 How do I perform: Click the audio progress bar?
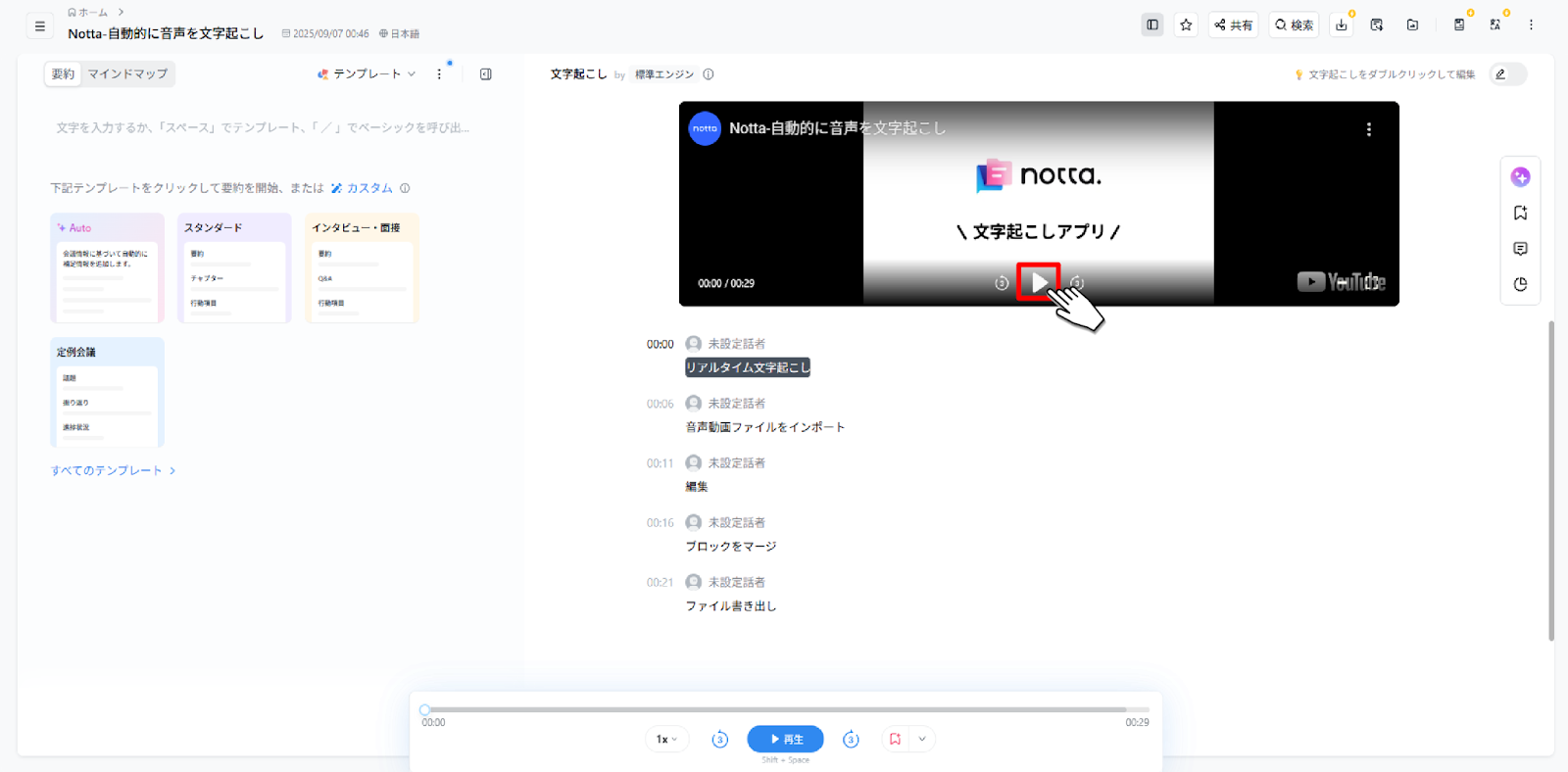tap(786, 709)
